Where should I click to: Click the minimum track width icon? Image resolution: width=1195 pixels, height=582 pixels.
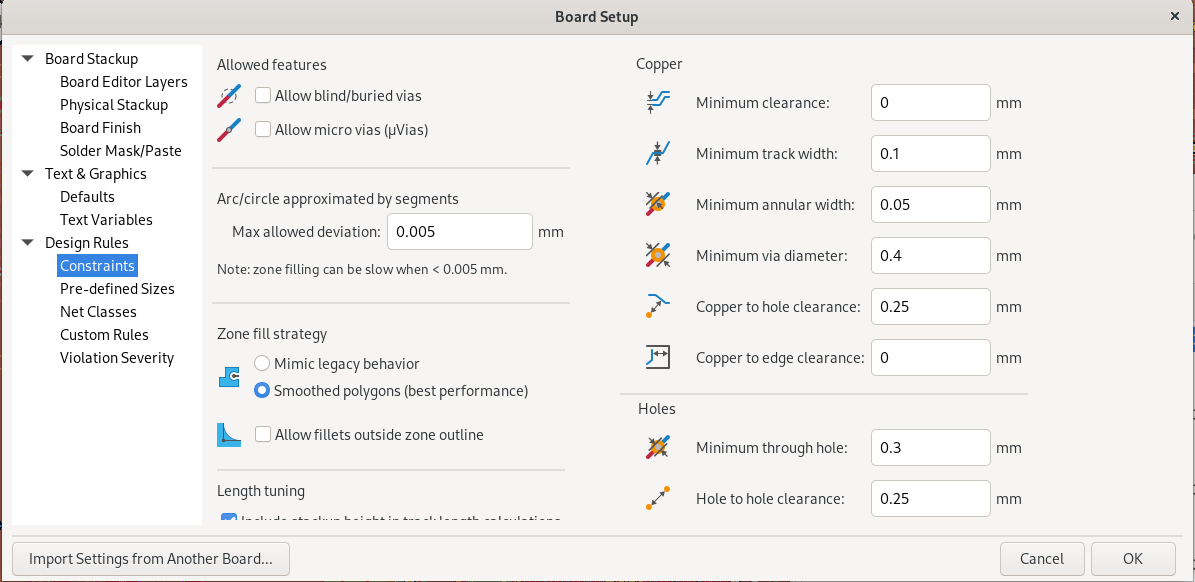pos(657,154)
